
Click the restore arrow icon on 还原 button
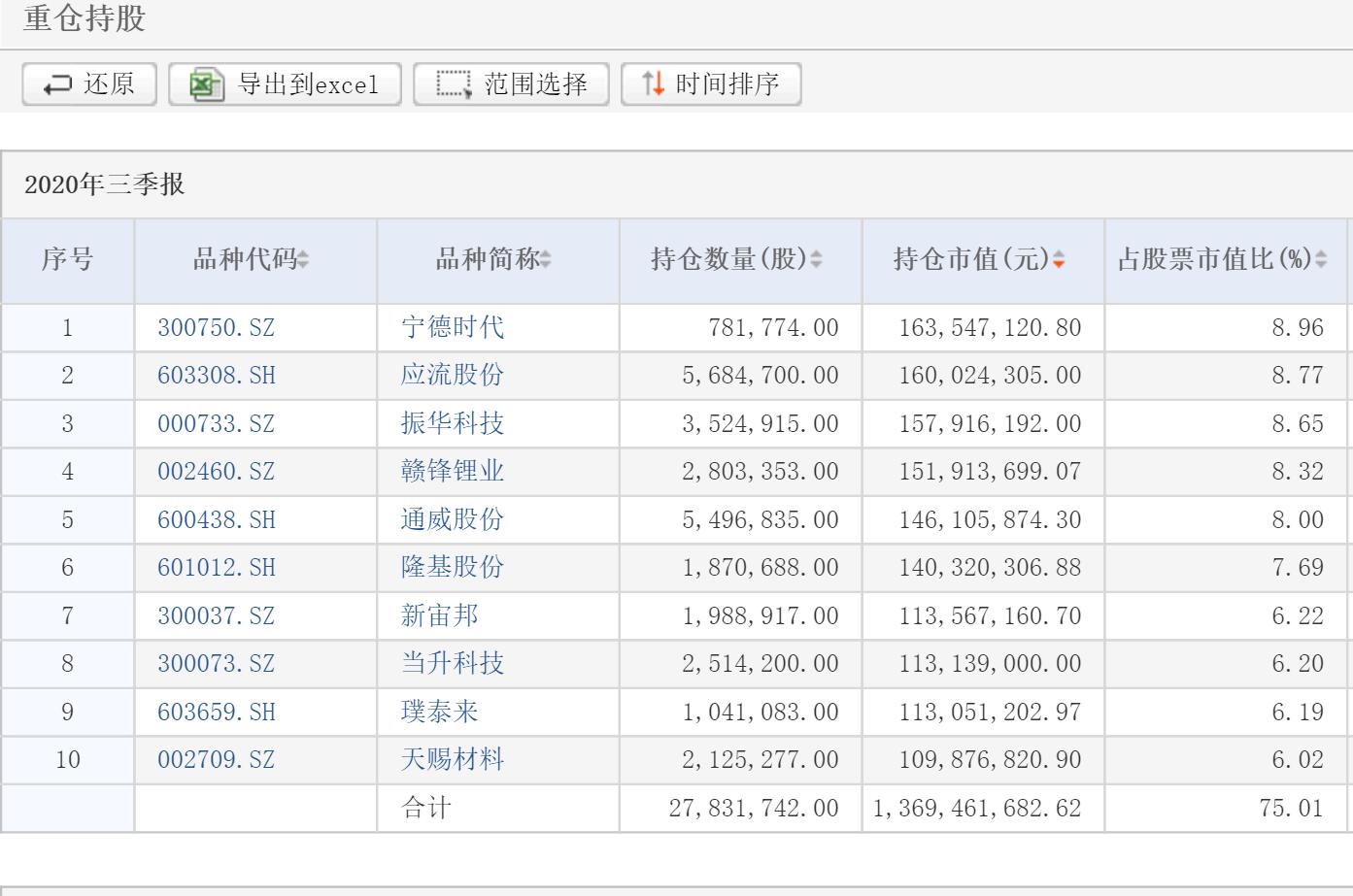pyautogui.click(x=58, y=83)
